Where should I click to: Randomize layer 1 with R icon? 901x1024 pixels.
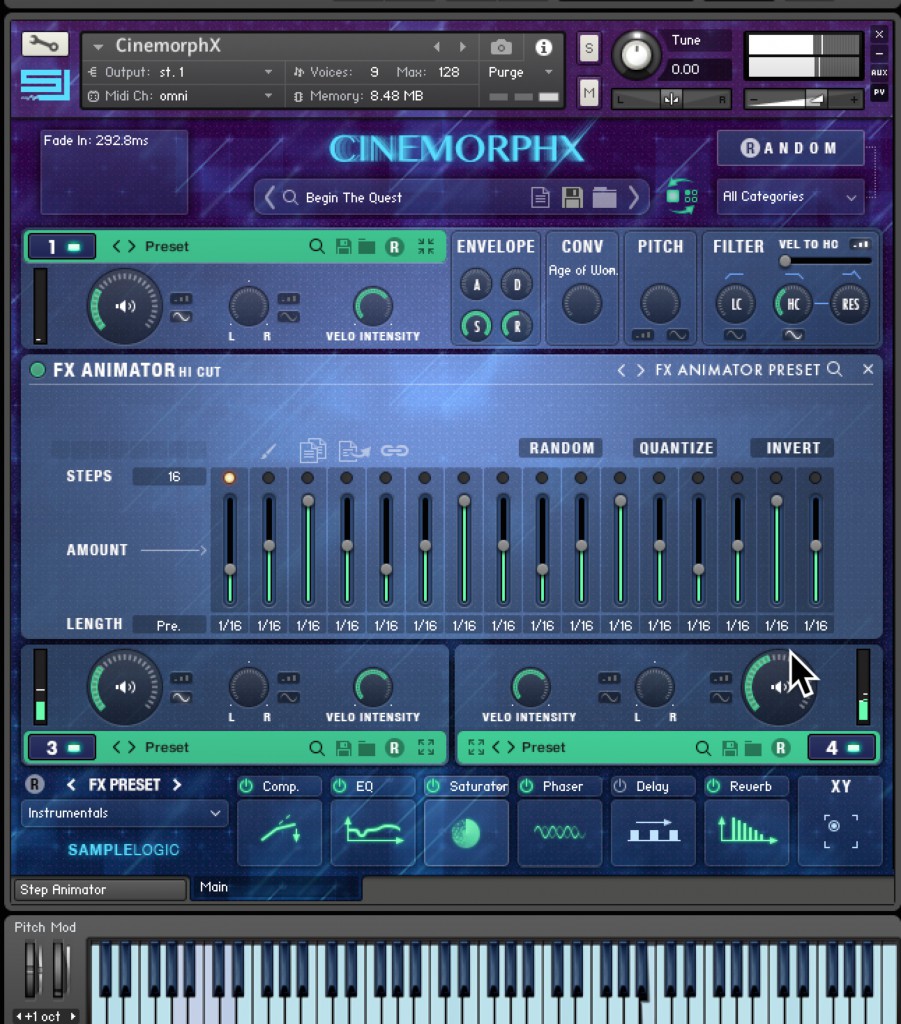(x=394, y=247)
